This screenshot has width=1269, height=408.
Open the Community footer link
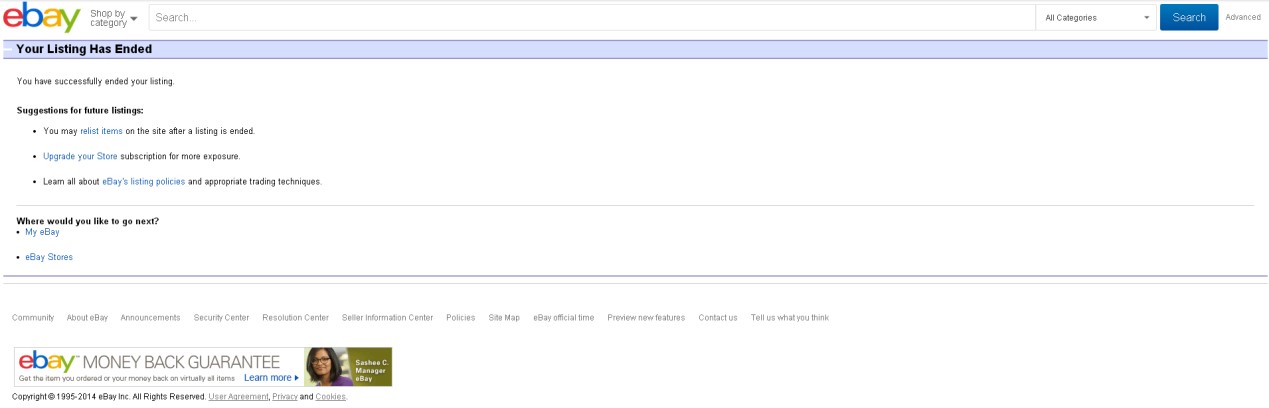(x=33, y=318)
